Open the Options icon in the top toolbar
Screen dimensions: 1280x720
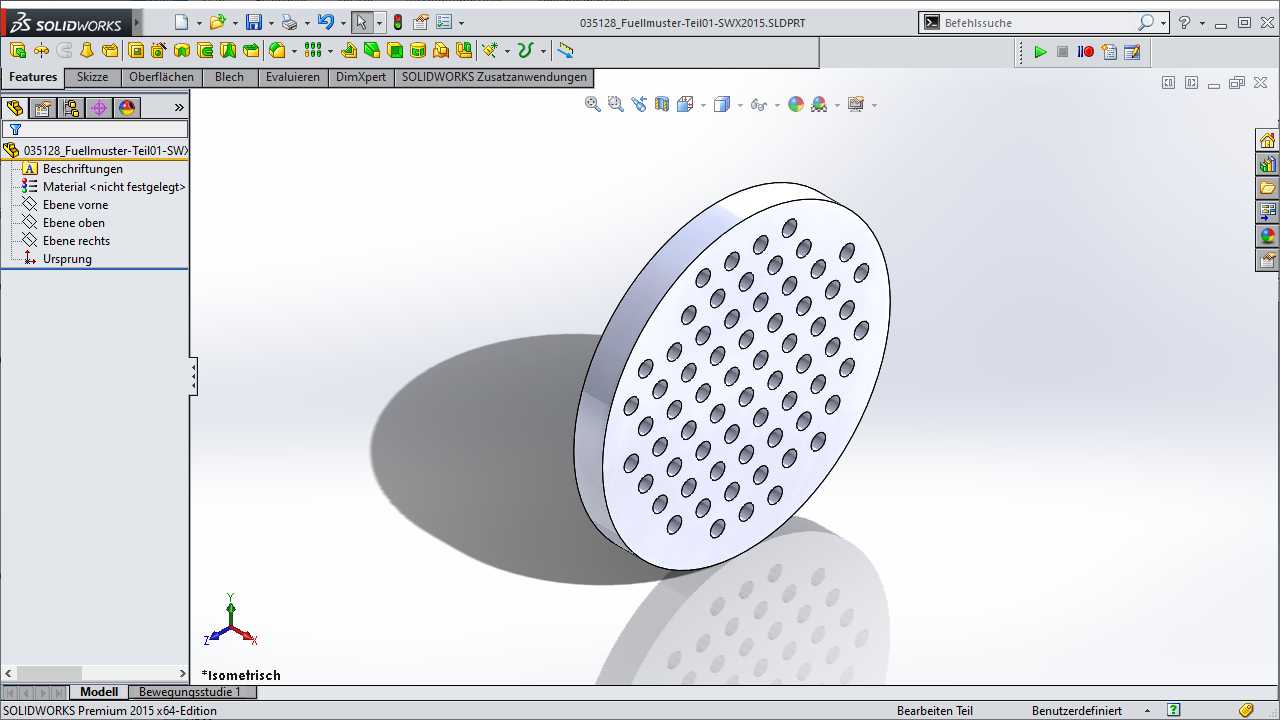[444, 22]
